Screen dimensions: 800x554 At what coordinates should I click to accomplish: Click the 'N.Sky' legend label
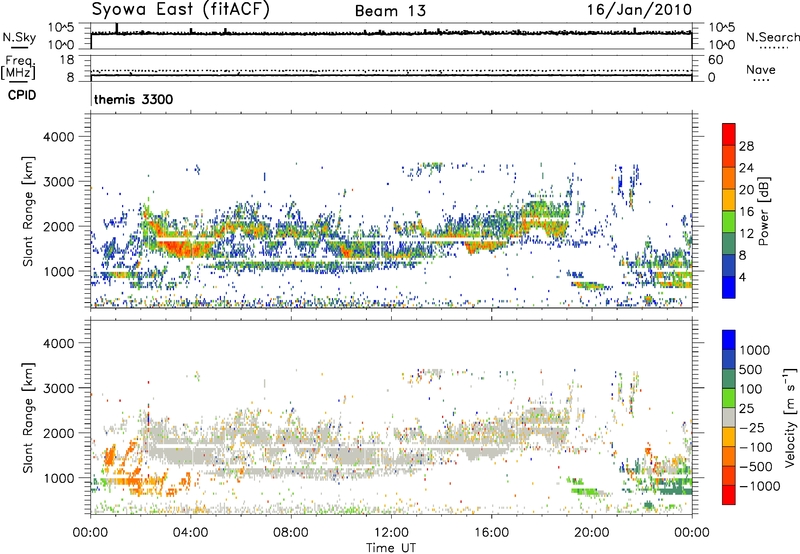click(19, 37)
